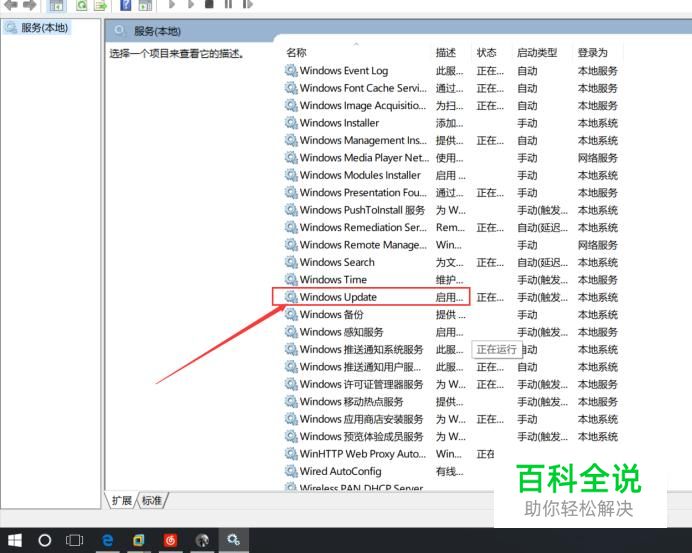Open Cortana circle on the taskbar
Viewport: 692px width, 553px height.
[45, 540]
